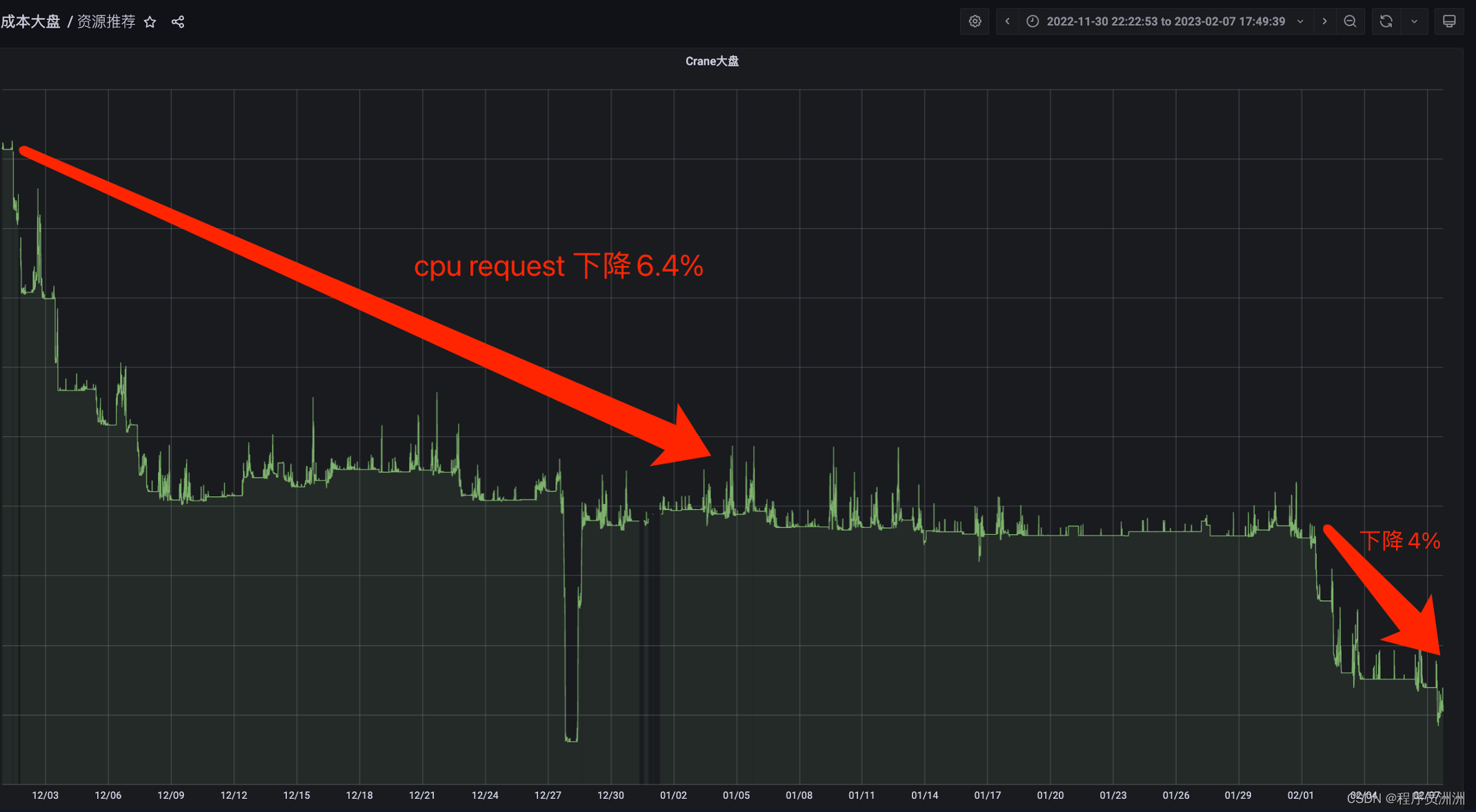Click the 01/20 x-axis date label
This screenshot has width=1476, height=812.
(1050, 795)
